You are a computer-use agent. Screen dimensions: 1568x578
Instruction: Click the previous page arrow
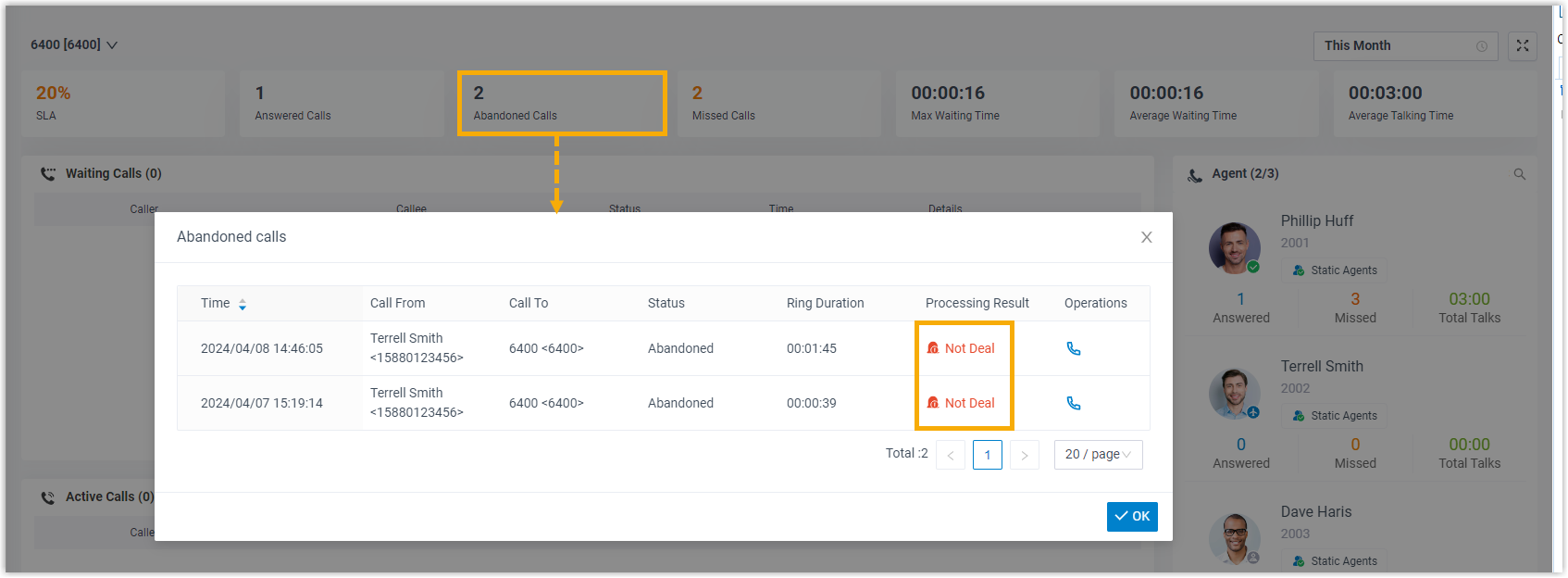950,455
